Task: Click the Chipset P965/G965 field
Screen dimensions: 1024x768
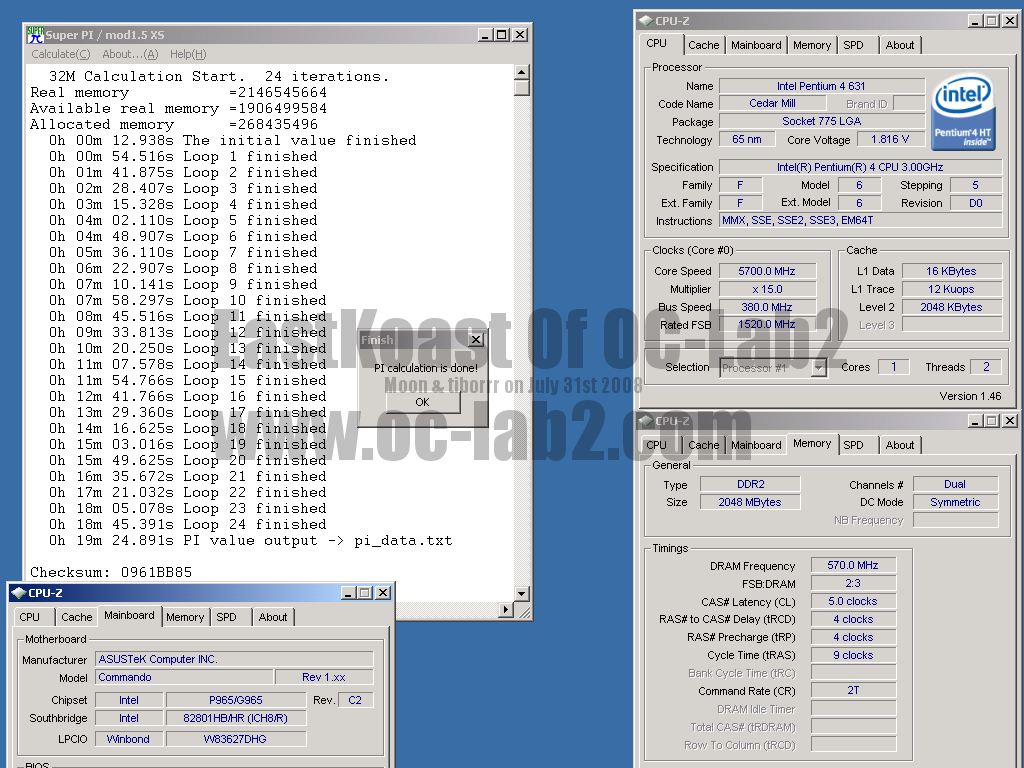Action: coord(236,700)
